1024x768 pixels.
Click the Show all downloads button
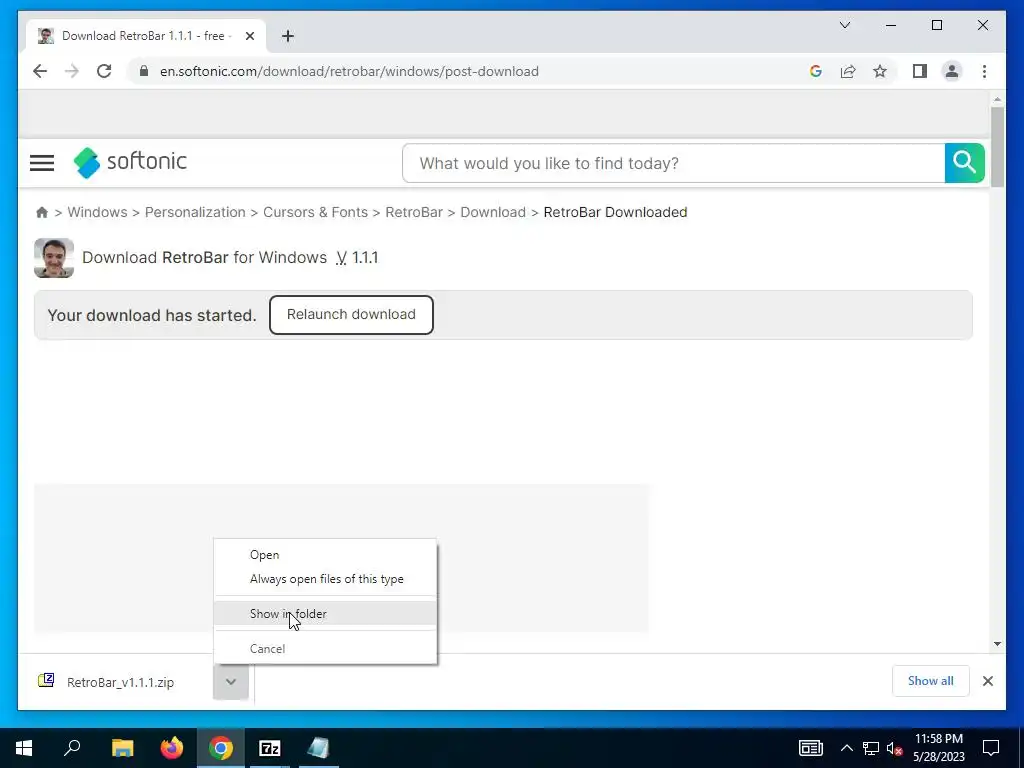[x=931, y=681]
